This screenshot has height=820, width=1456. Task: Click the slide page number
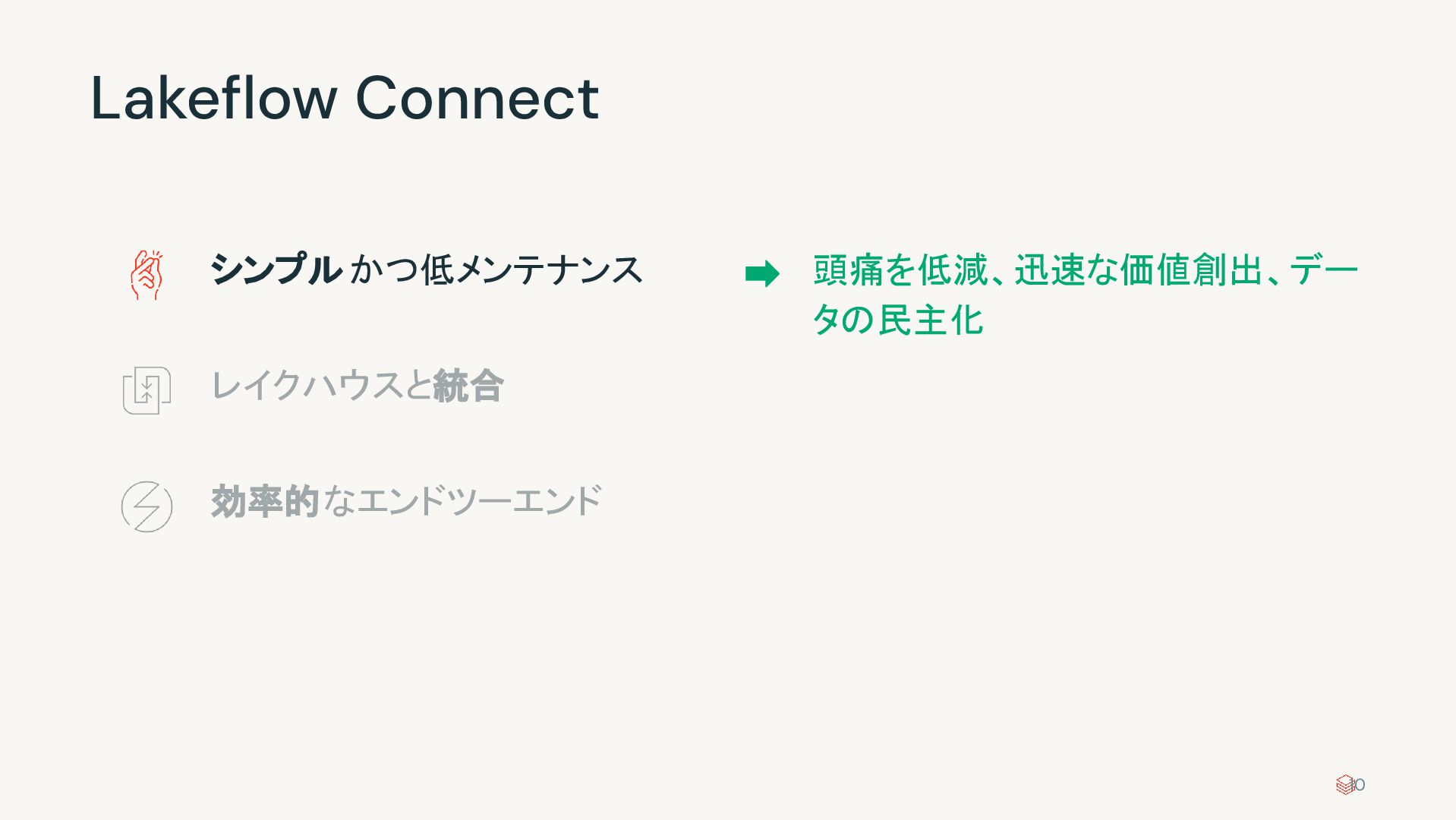point(1359,784)
